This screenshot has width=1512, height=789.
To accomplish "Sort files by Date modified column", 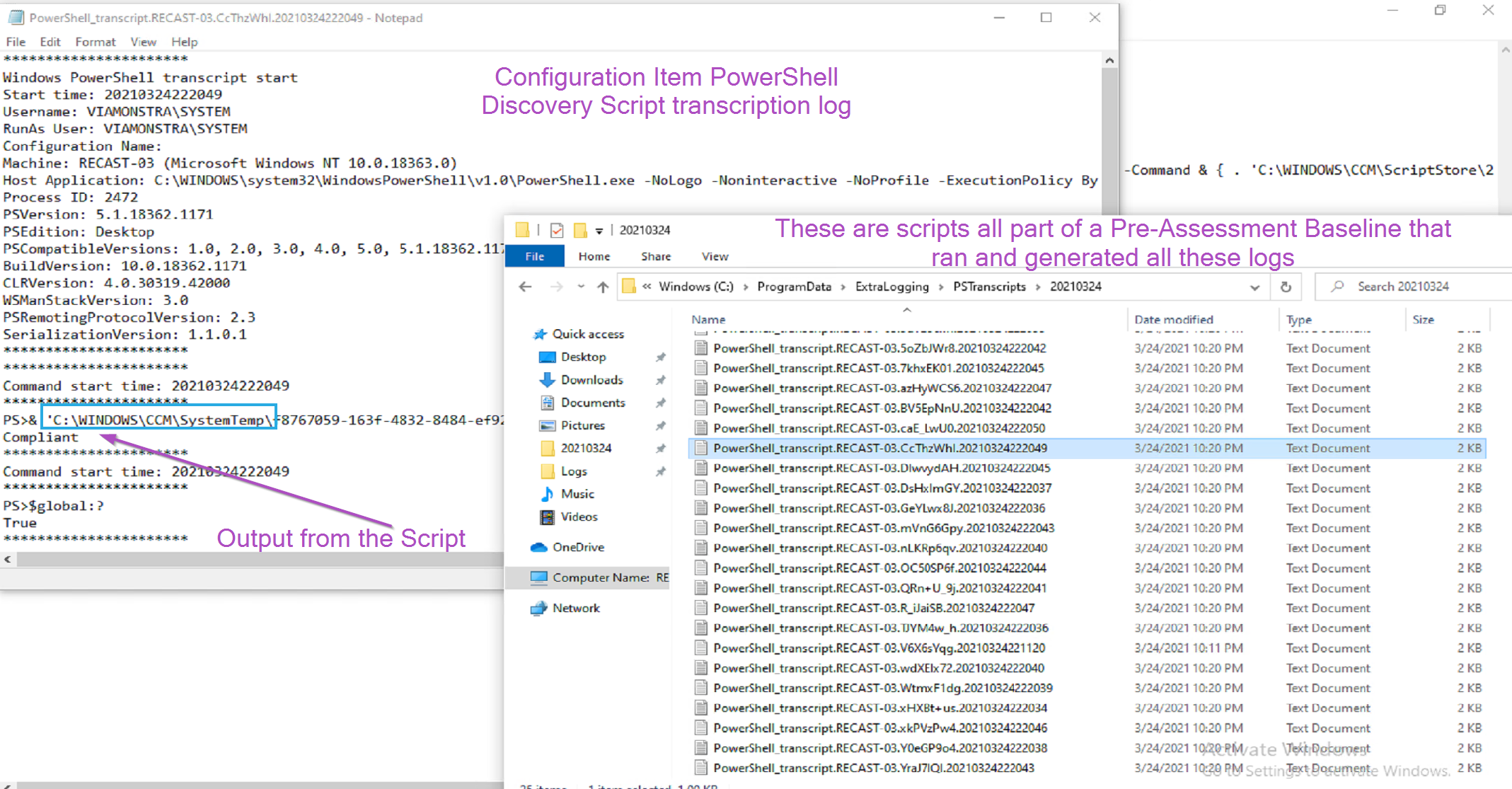I will (x=1173, y=320).
